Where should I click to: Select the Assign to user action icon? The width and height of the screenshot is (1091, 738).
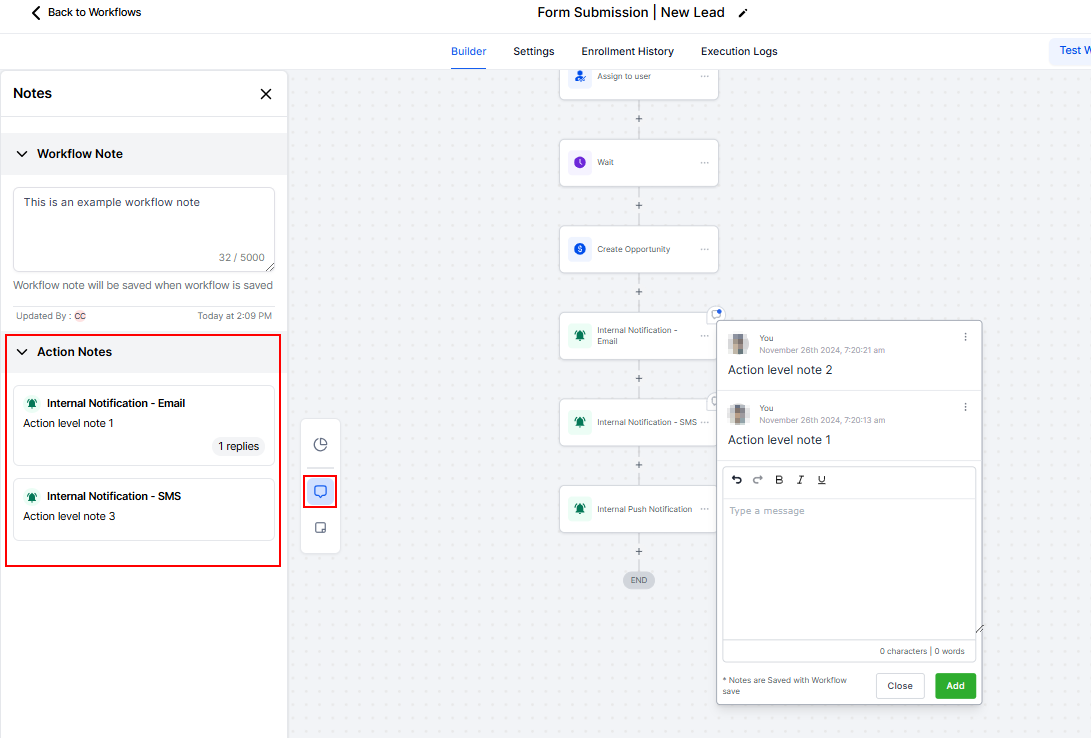pos(580,77)
